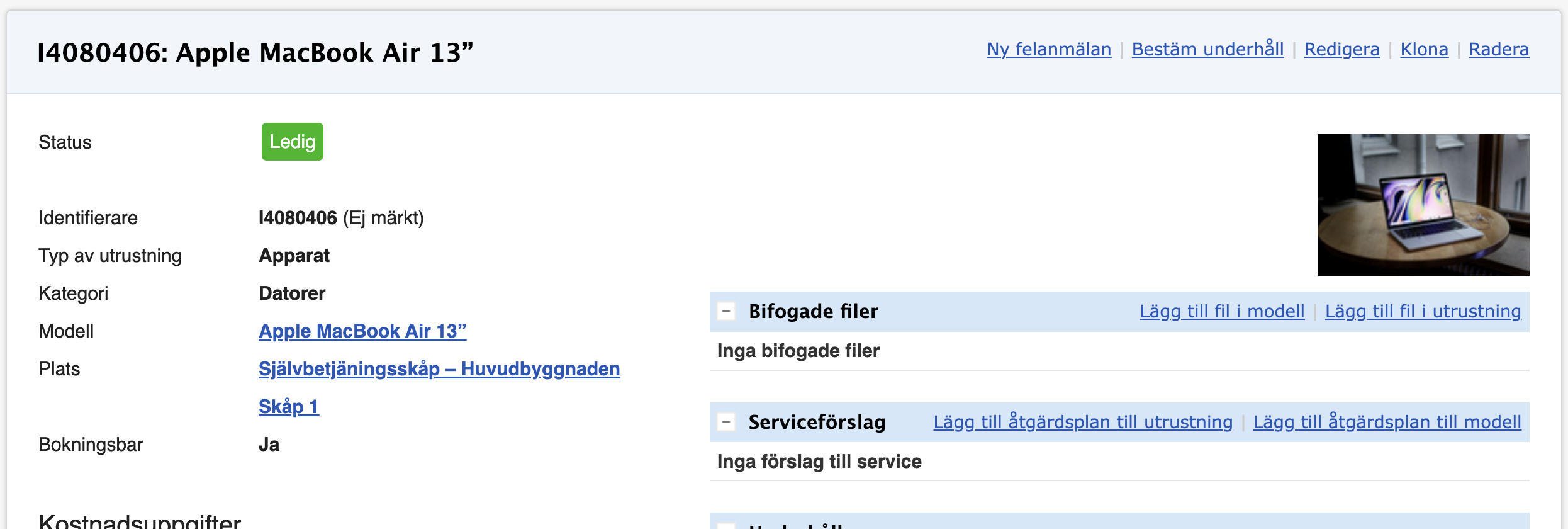Open Apple MacBook Air 13” model link
Screen dimensions: 1568x529
(362, 331)
